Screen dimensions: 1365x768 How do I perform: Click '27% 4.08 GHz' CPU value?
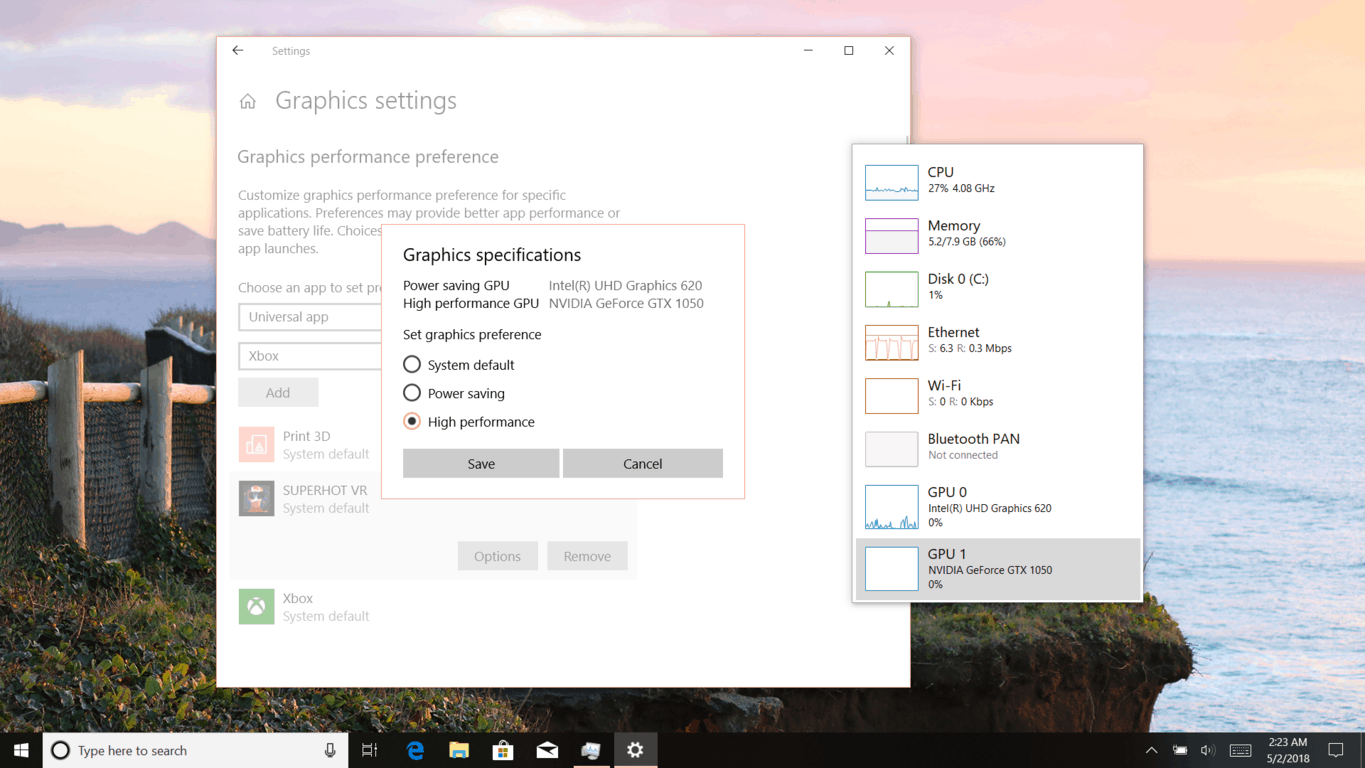click(x=961, y=188)
